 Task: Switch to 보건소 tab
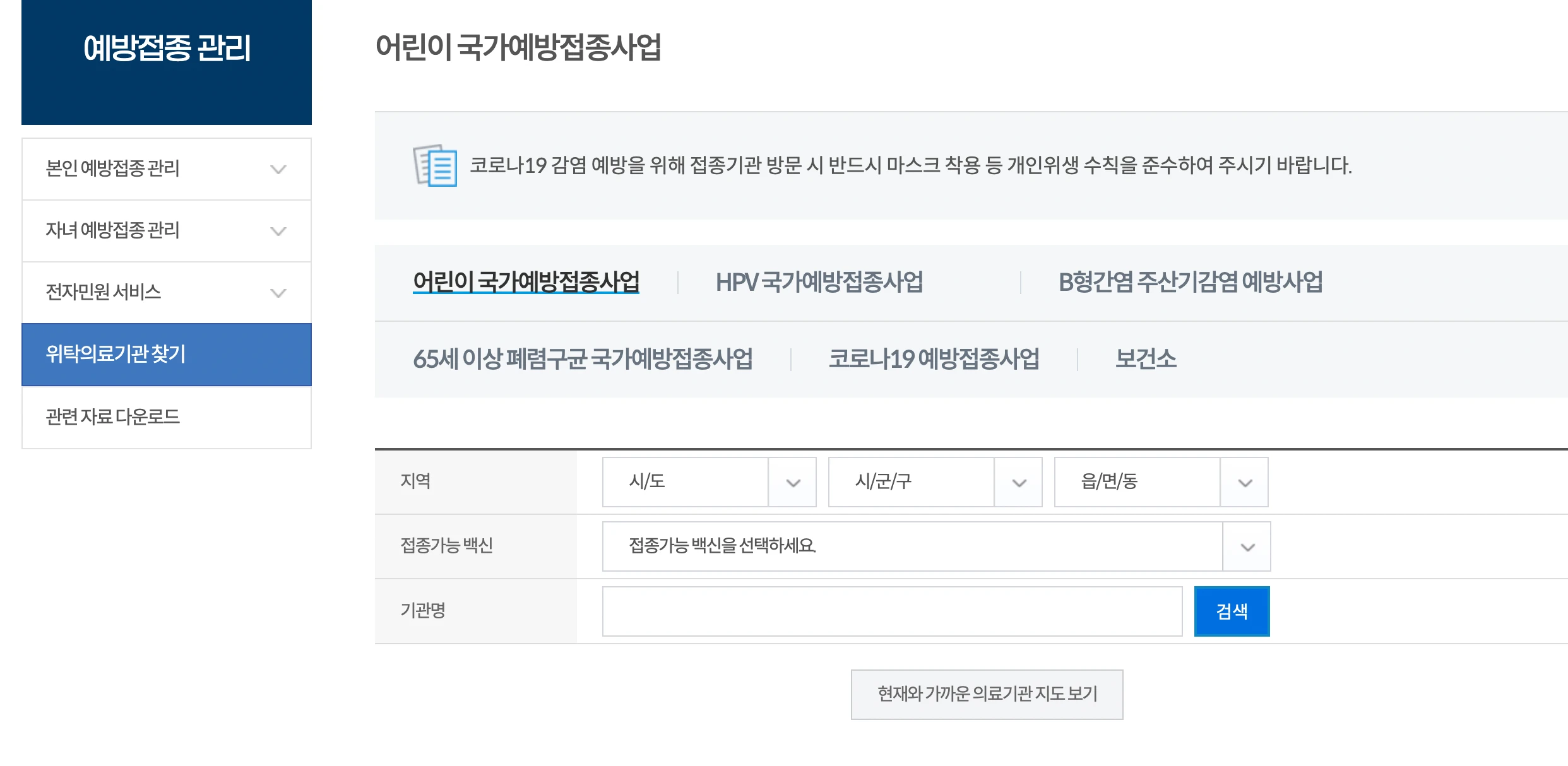1145,359
